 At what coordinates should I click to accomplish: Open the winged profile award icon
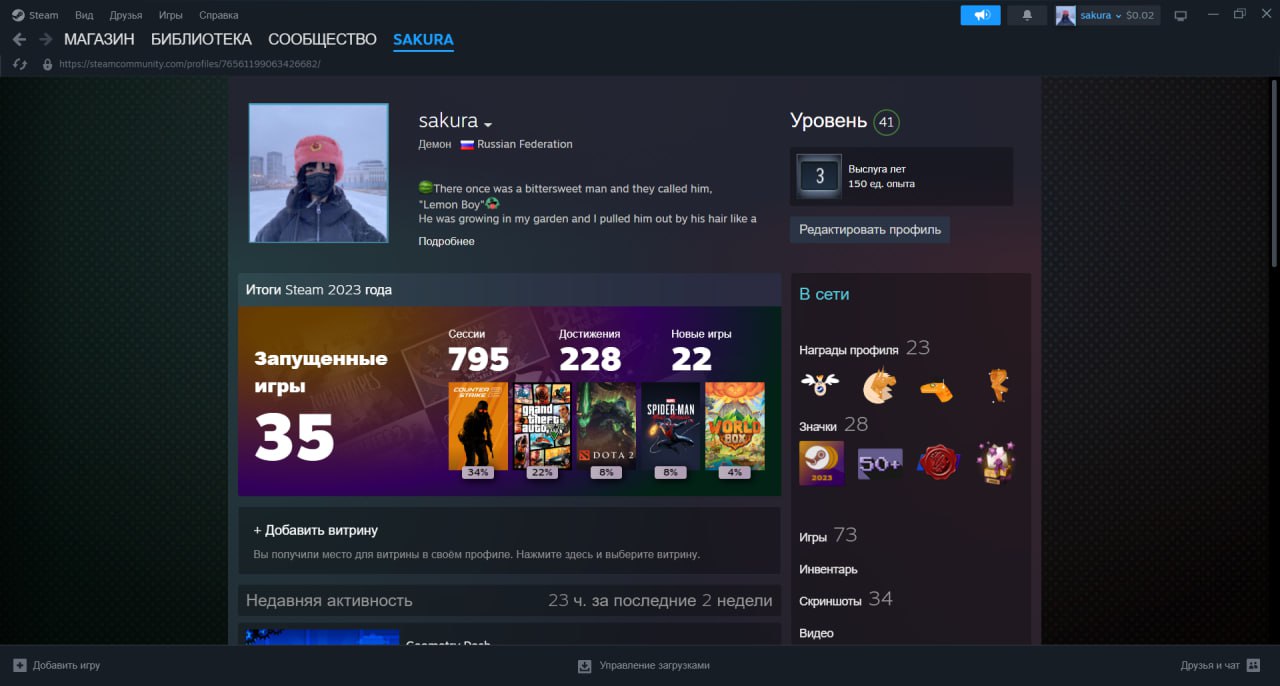click(820, 384)
